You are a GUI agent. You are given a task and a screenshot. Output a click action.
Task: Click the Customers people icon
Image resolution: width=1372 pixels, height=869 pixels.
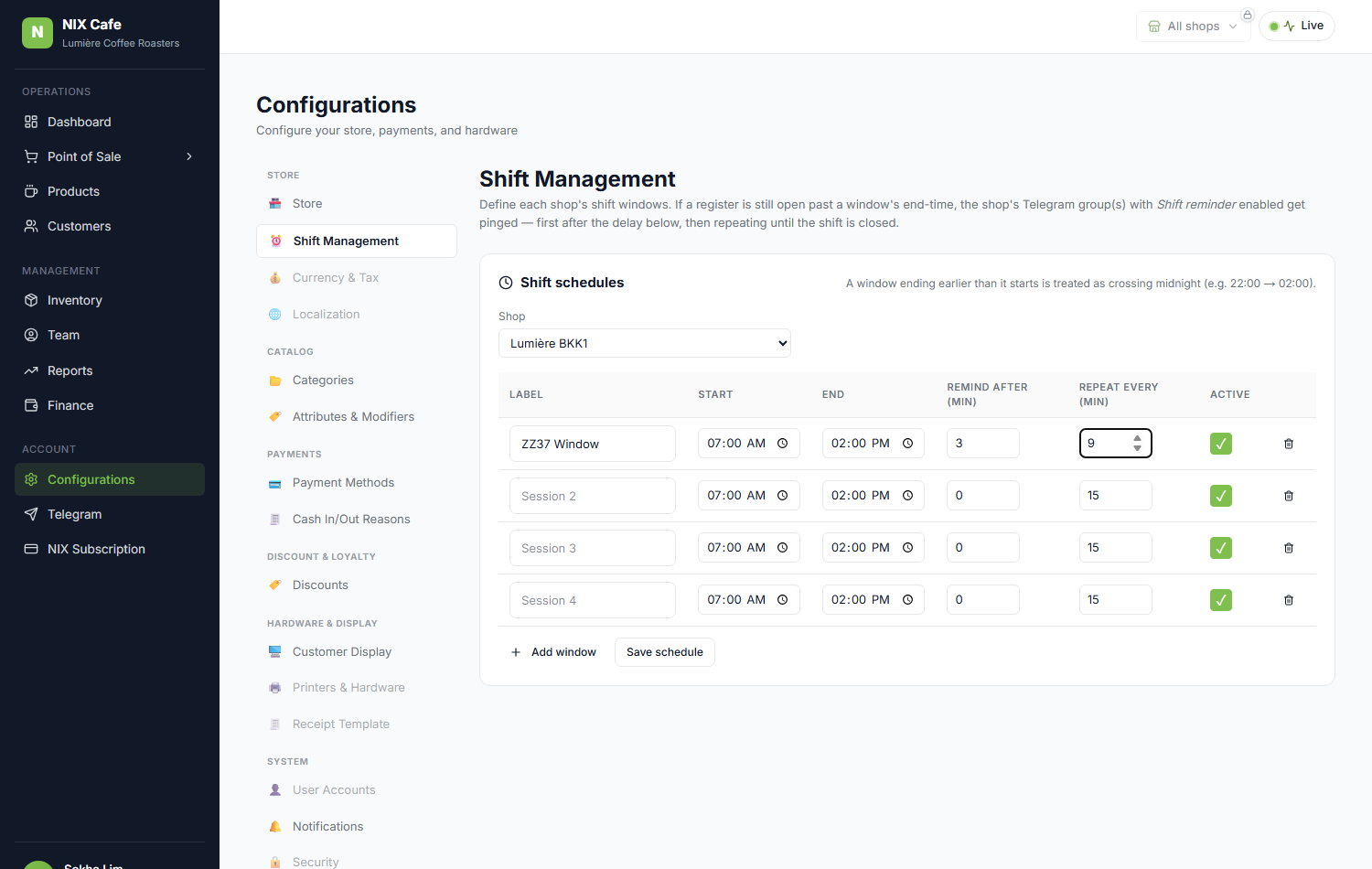31,226
